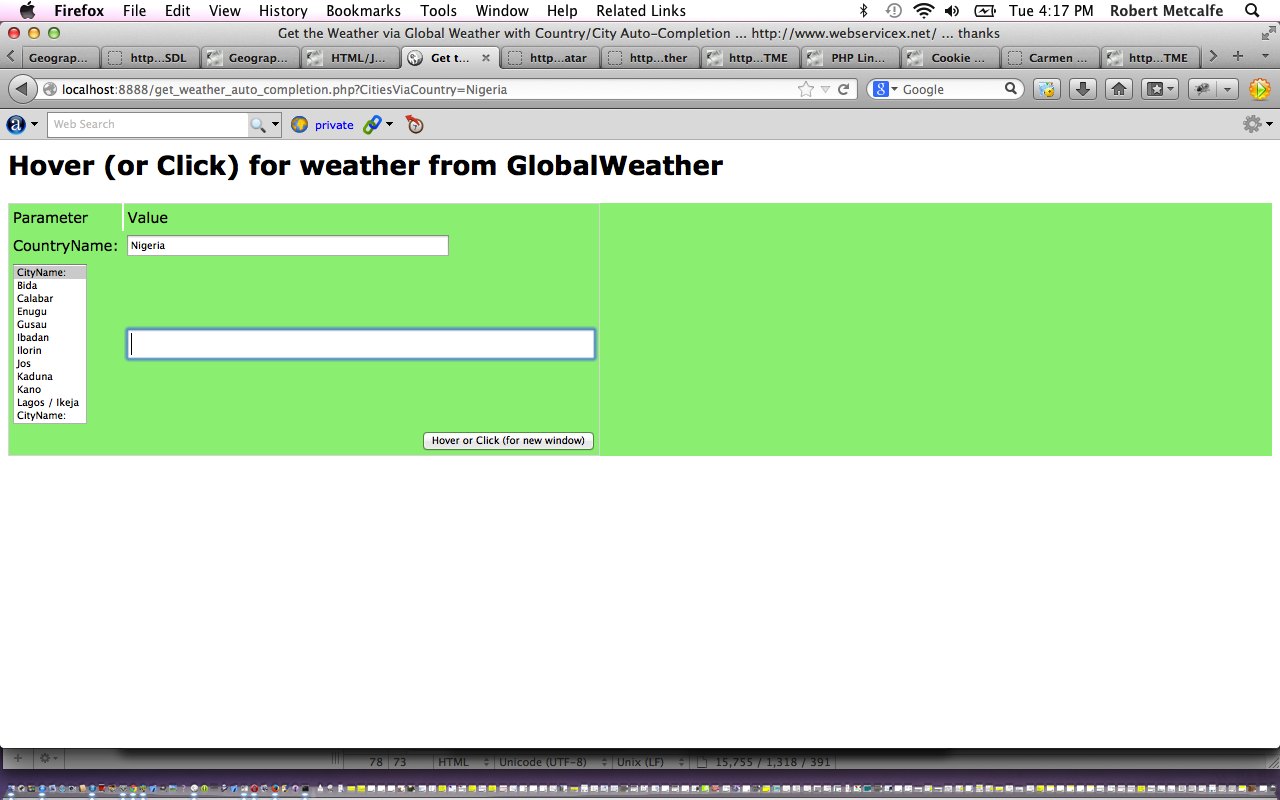Click the orange play button at toolbar end
1280x800 pixels.
click(1259, 89)
